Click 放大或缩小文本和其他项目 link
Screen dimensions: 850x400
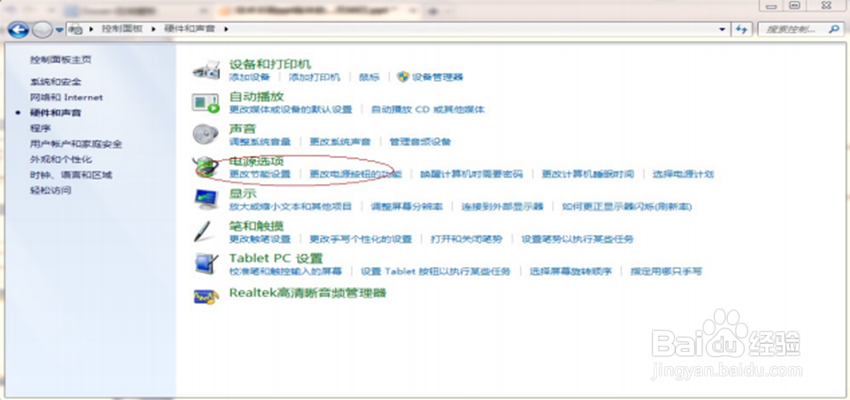(x=291, y=207)
